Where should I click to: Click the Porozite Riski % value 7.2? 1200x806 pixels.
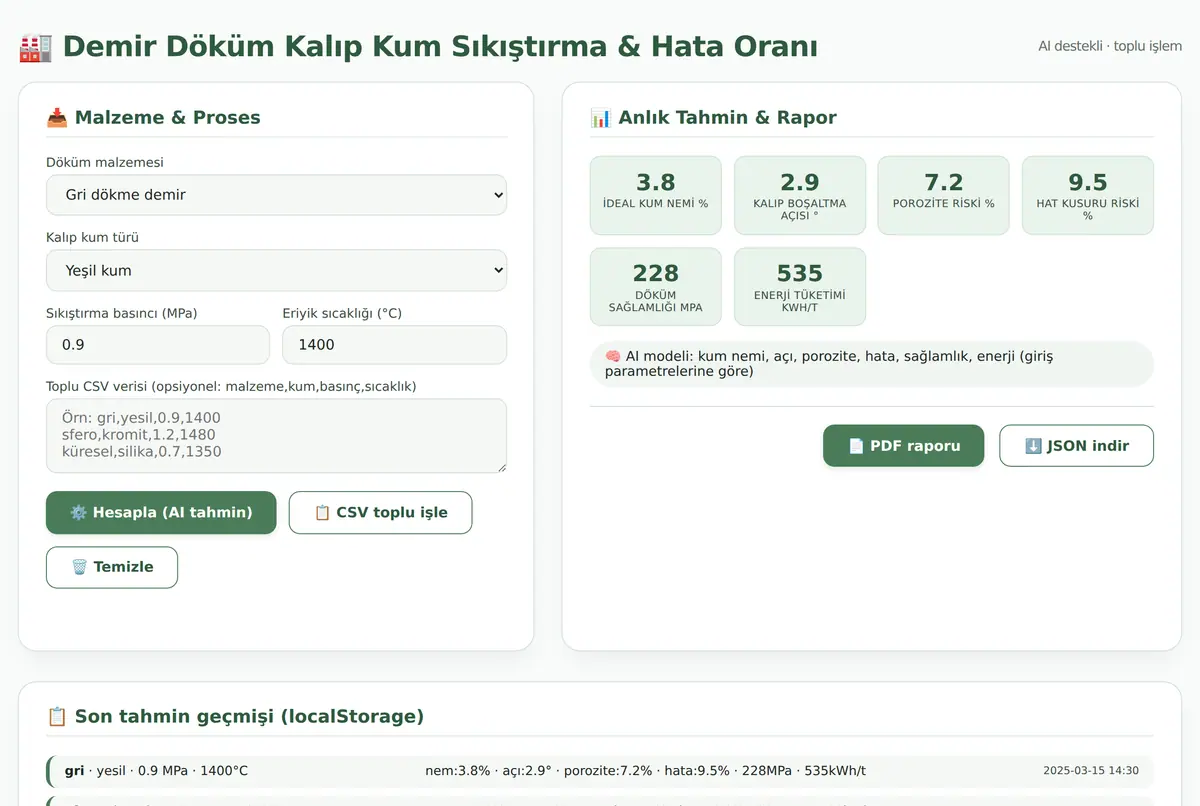coord(944,182)
